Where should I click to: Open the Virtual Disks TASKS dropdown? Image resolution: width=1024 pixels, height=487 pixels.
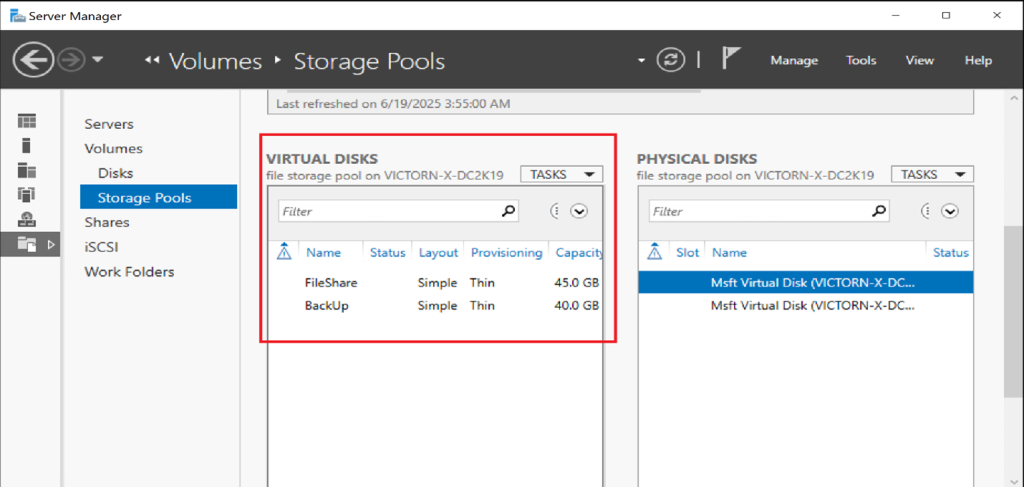coord(561,174)
